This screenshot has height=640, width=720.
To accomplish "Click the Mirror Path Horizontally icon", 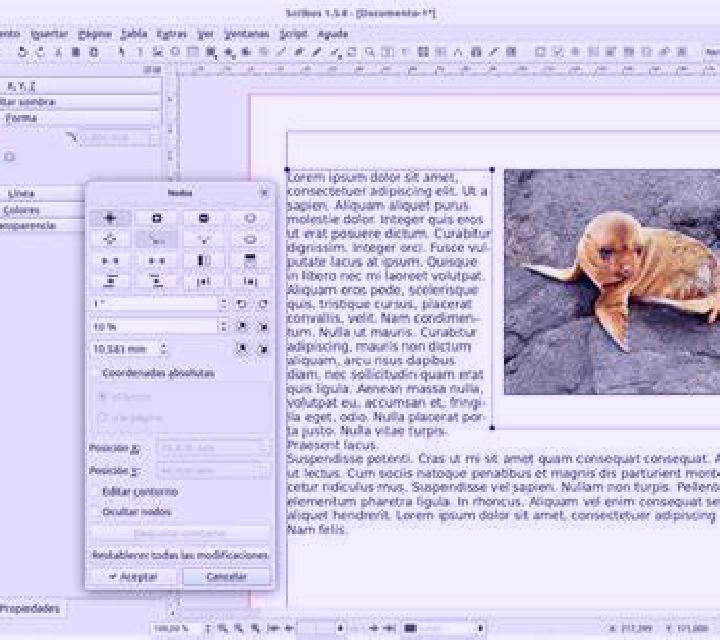I will (x=203, y=260).
